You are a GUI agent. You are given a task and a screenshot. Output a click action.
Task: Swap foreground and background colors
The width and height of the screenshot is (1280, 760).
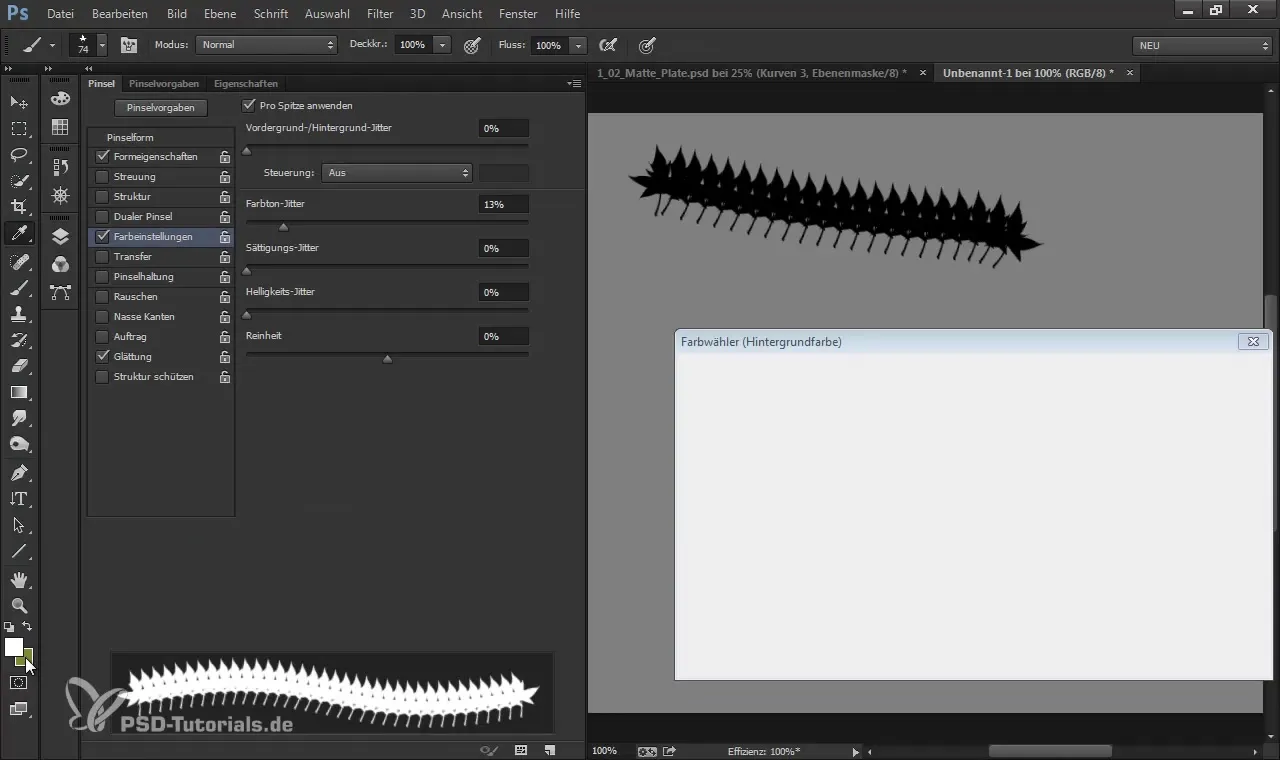pyautogui.click(x=28, y=627)
